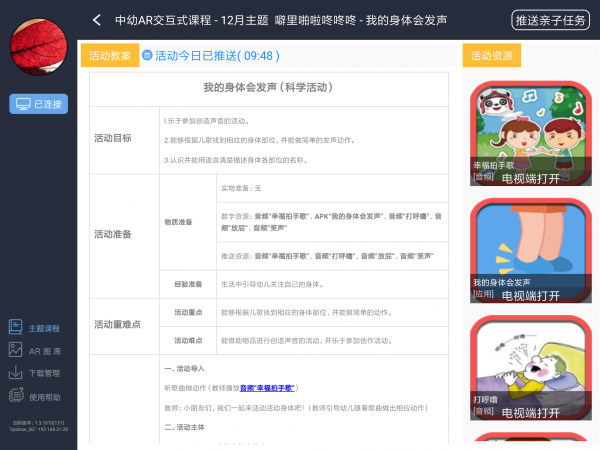This screenshot has width=600, height=450.
Task: Select 使用帮助 menu label
Action: (x=45, y=397)
